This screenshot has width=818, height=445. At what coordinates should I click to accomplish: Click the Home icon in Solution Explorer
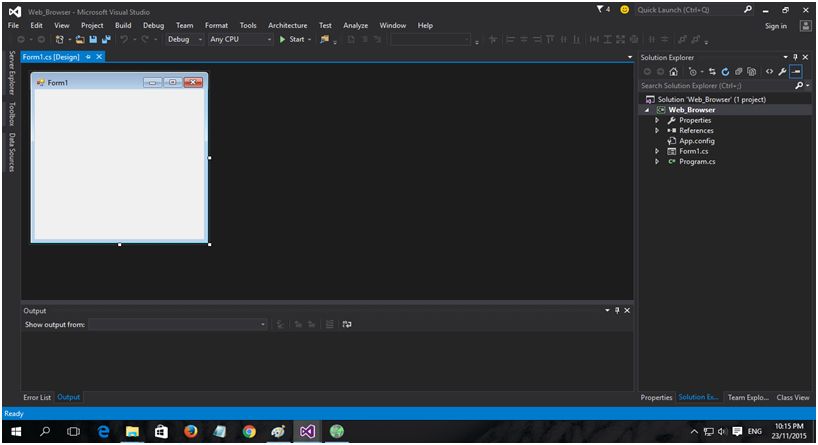point(673,72)
